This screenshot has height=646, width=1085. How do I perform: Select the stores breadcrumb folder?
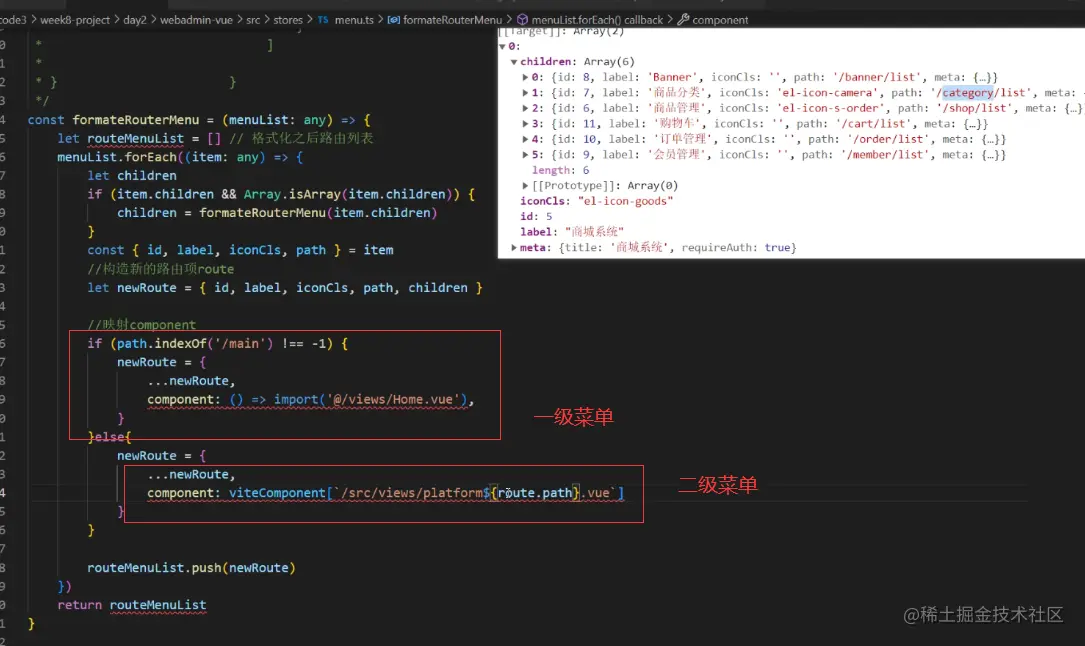click(x=288, y=20)
